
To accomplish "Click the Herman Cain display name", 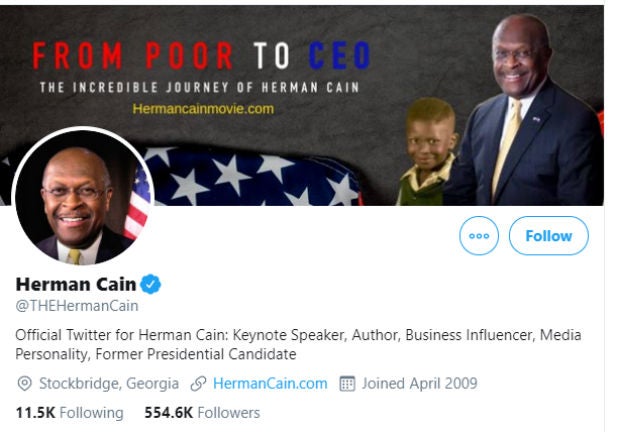I will point(76,284).
